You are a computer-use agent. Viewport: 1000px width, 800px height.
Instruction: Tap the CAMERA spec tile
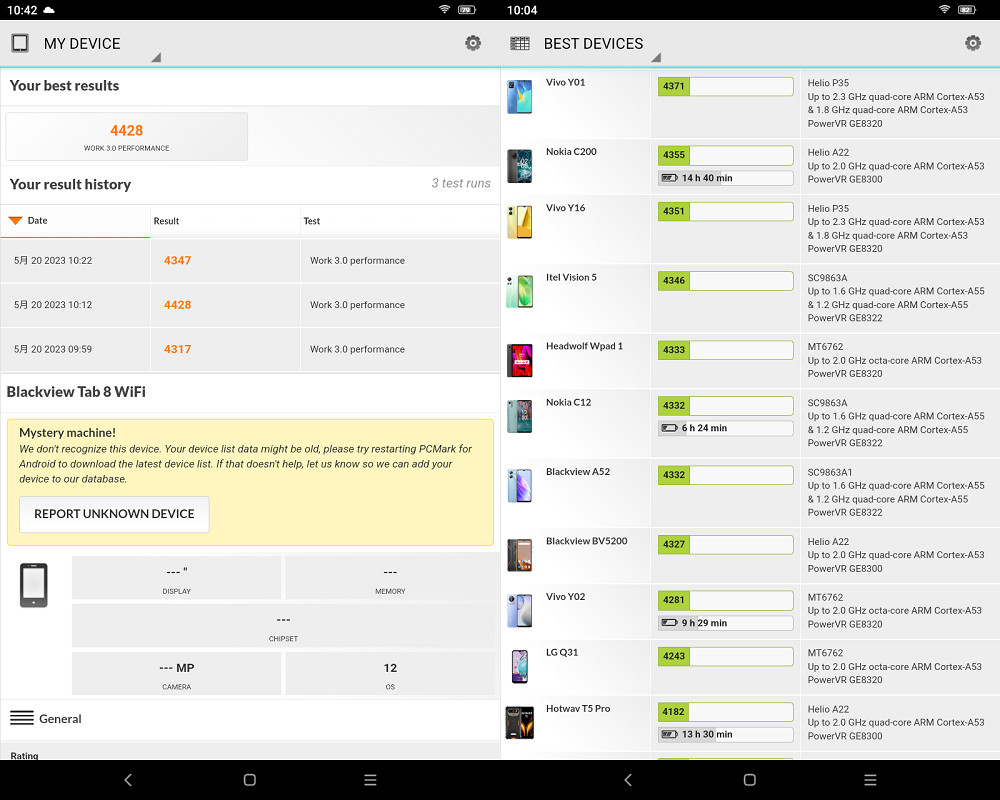pyautogui.click(x=177, y=674)
